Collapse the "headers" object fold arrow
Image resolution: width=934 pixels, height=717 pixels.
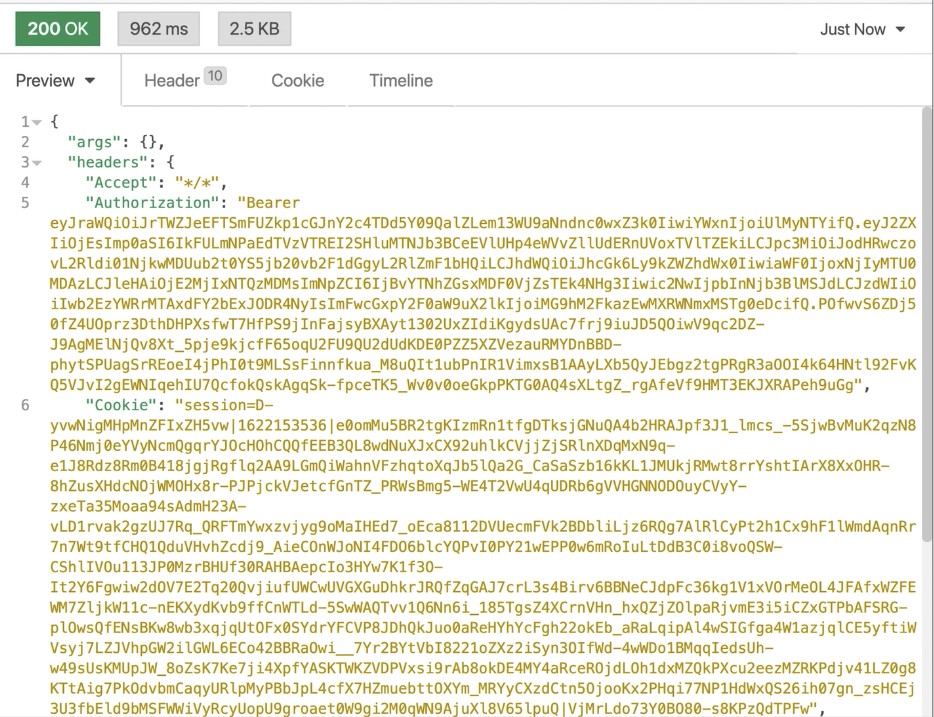tap(38, 162)
